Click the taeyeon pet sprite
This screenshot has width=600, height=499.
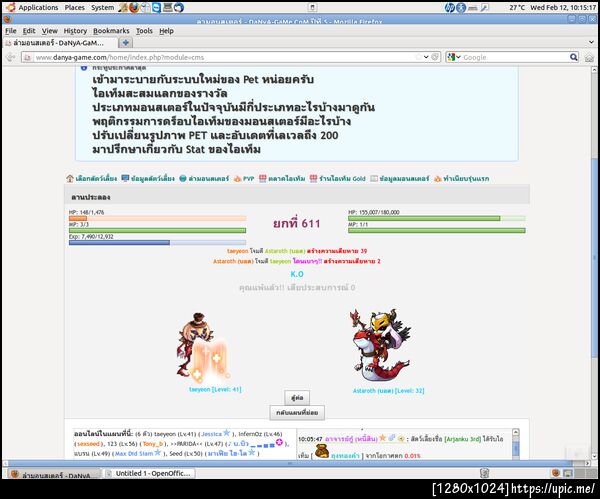click(x=202, y=347)
